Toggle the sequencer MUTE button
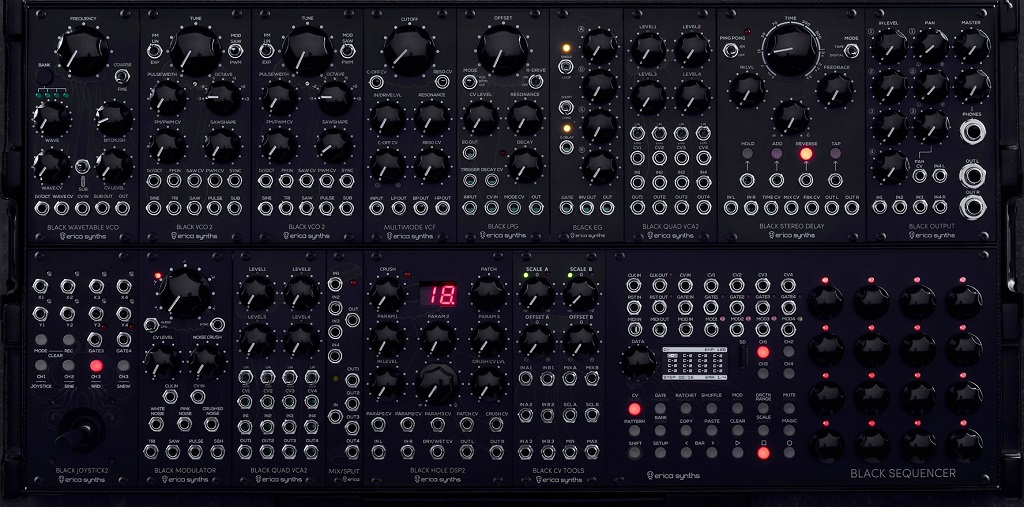 pos(789,409)
